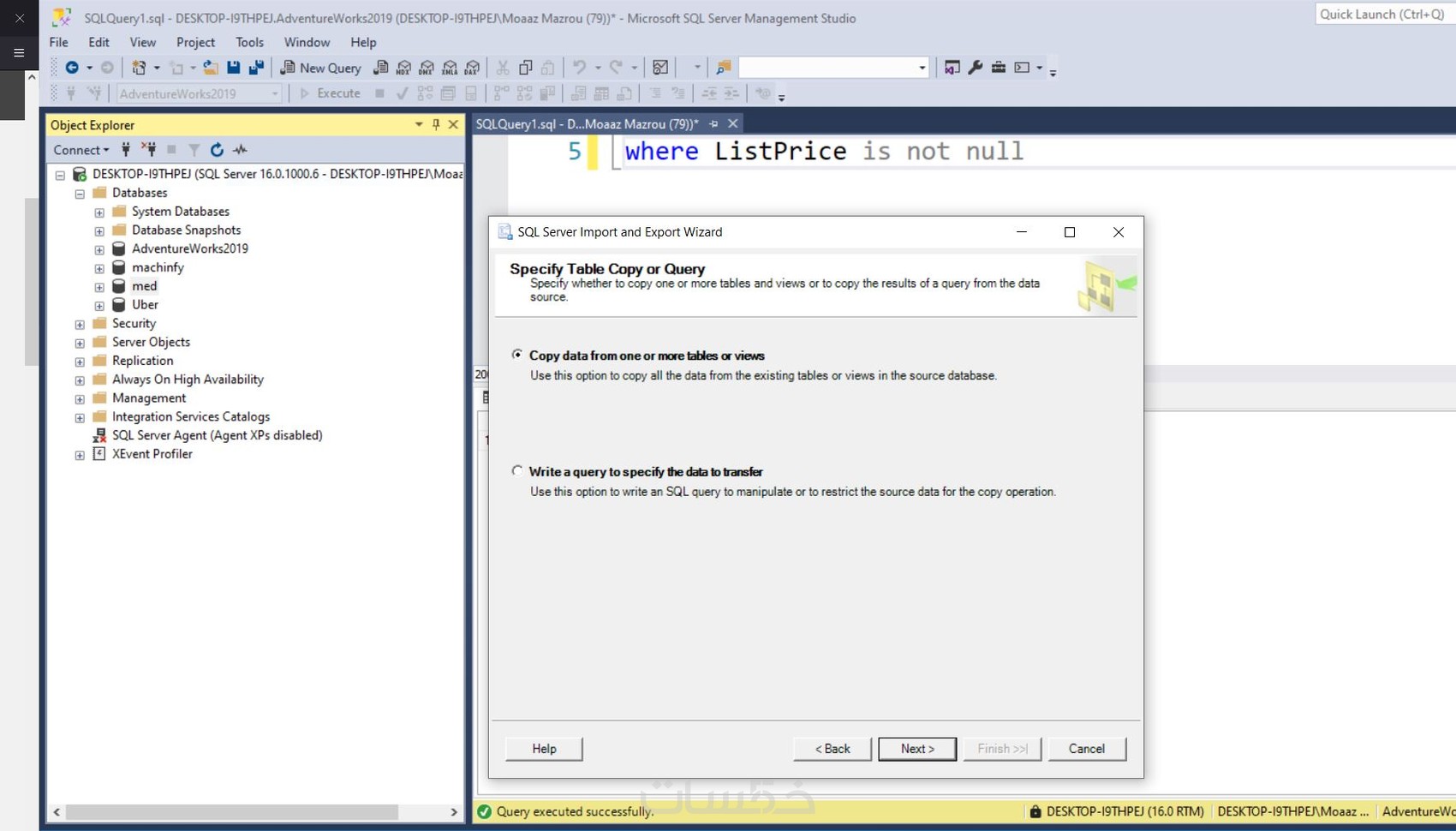Collapse the Databases folder node

tap(80, 194)
